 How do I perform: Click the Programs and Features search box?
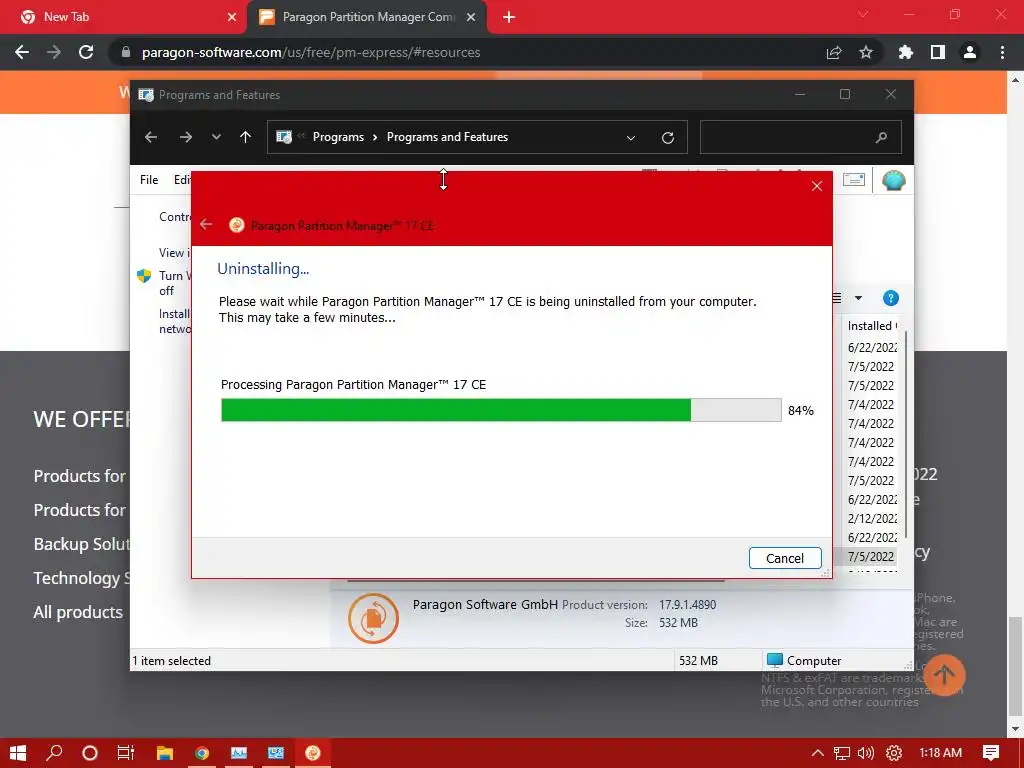point(801,137)
